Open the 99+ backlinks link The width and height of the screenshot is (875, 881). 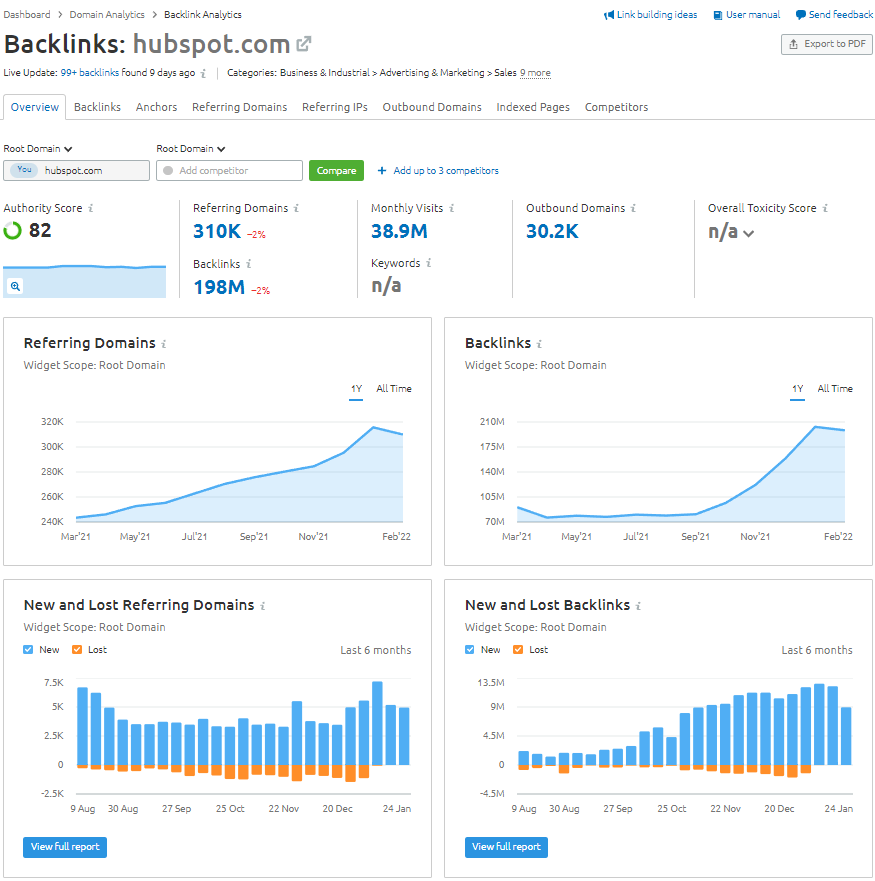(x=89, y=73)
